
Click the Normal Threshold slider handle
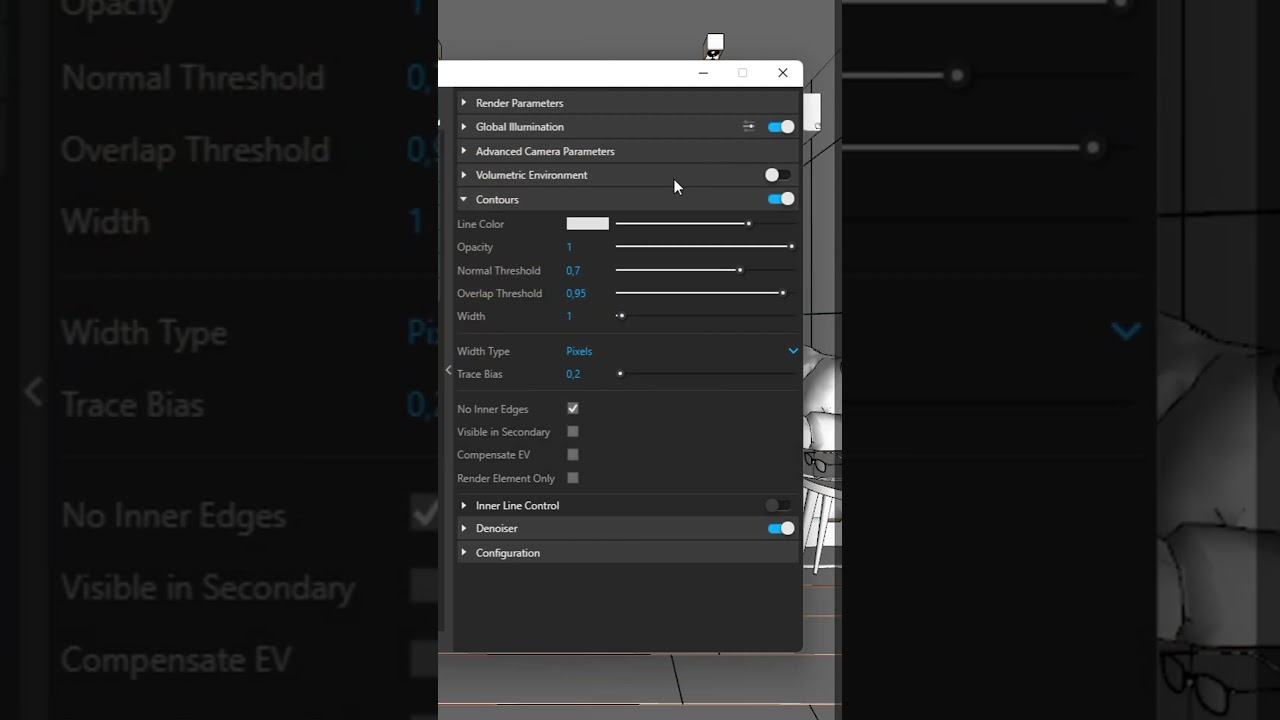point(740,270)
